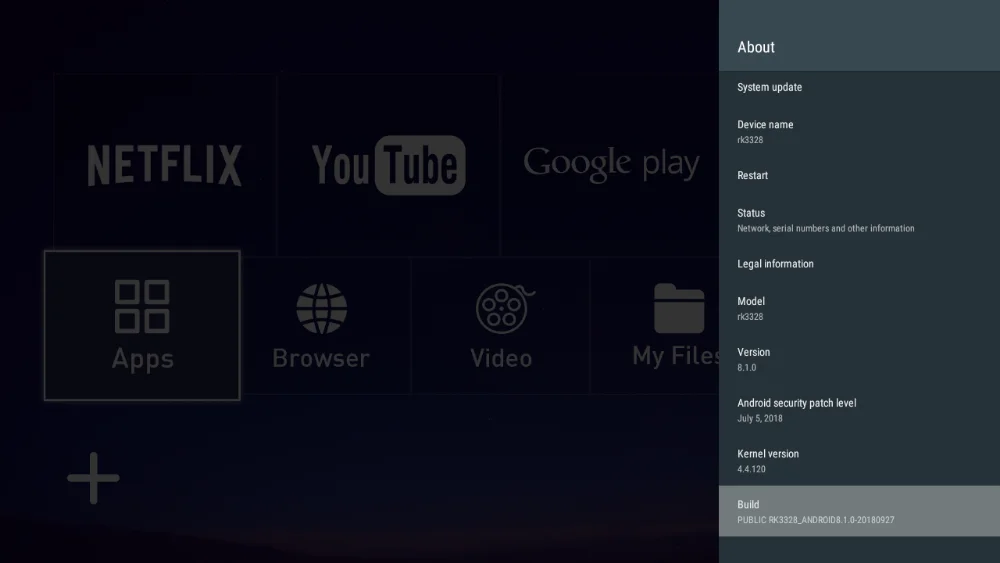
Task: Select Android security patch level row
Action: tap(859, 410)
